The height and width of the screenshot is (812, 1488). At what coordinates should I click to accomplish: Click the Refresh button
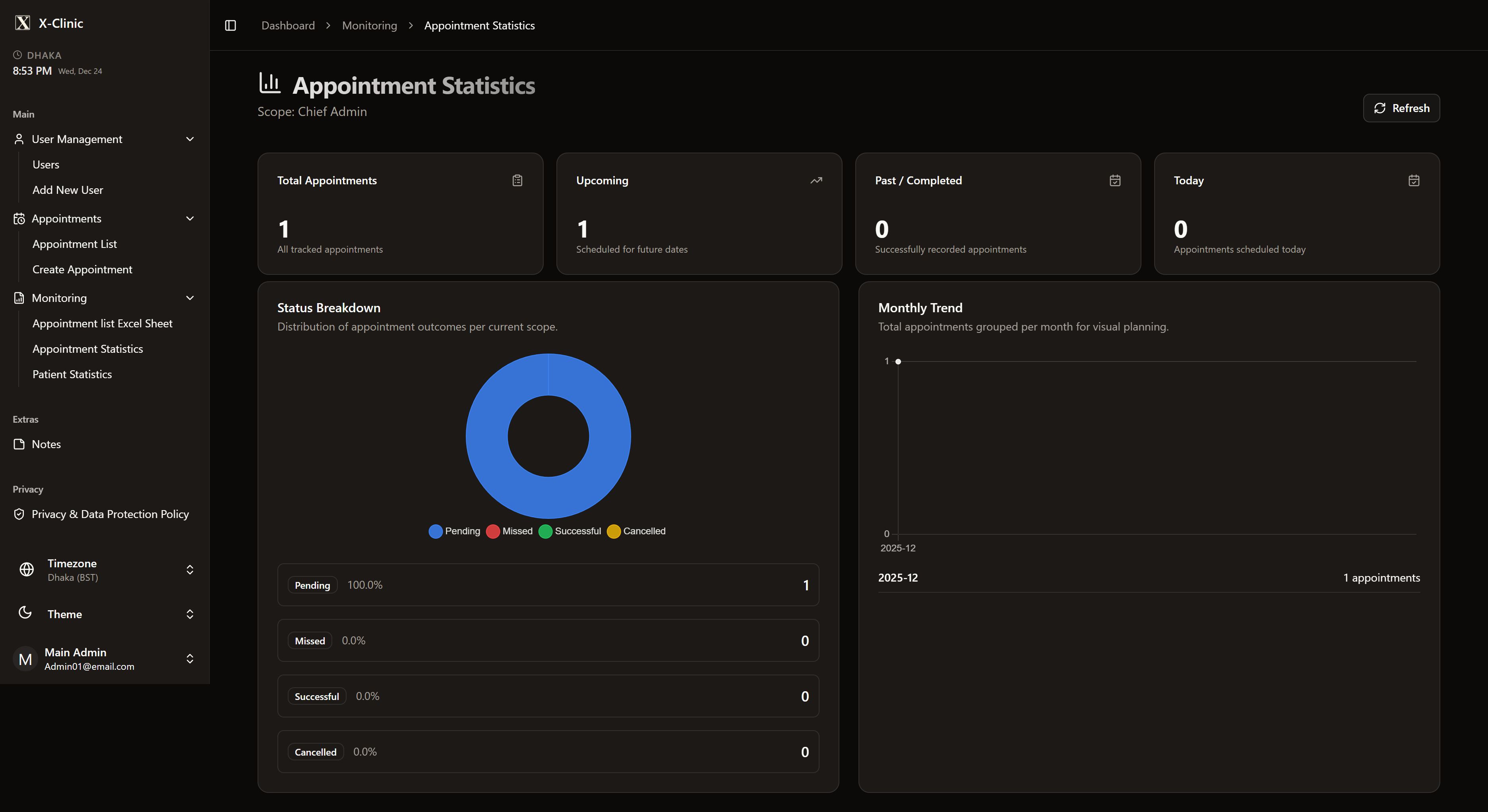point(1401,108)
